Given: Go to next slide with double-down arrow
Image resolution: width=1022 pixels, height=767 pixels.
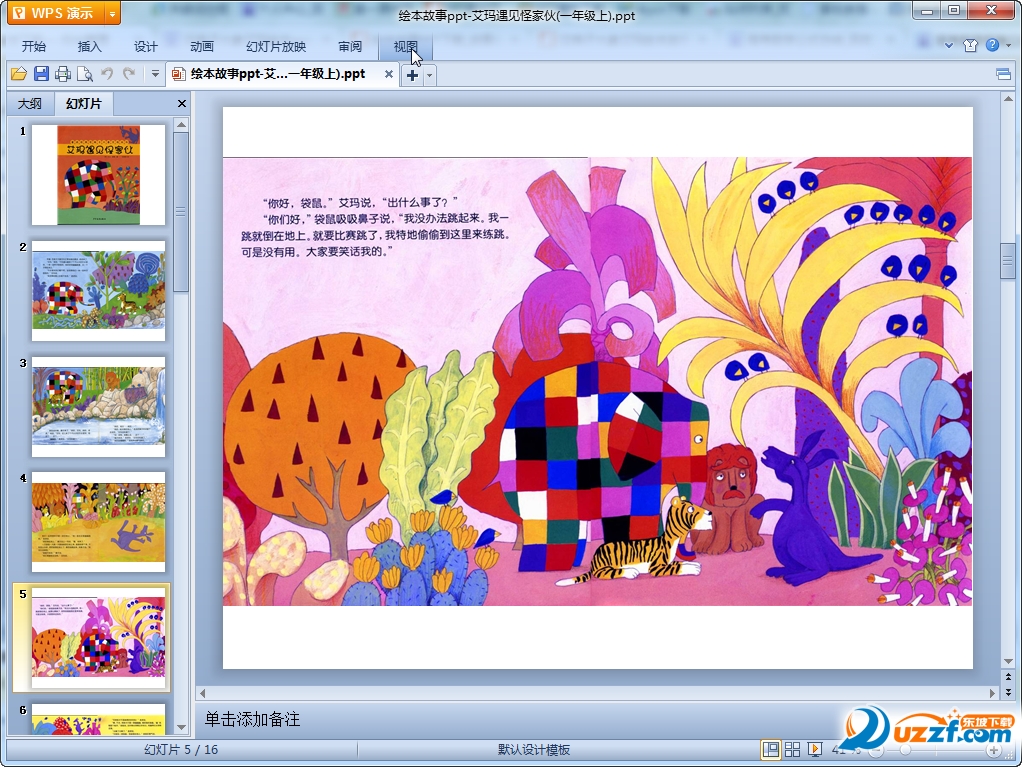Looking at the screenshot, I should 1008,692.
